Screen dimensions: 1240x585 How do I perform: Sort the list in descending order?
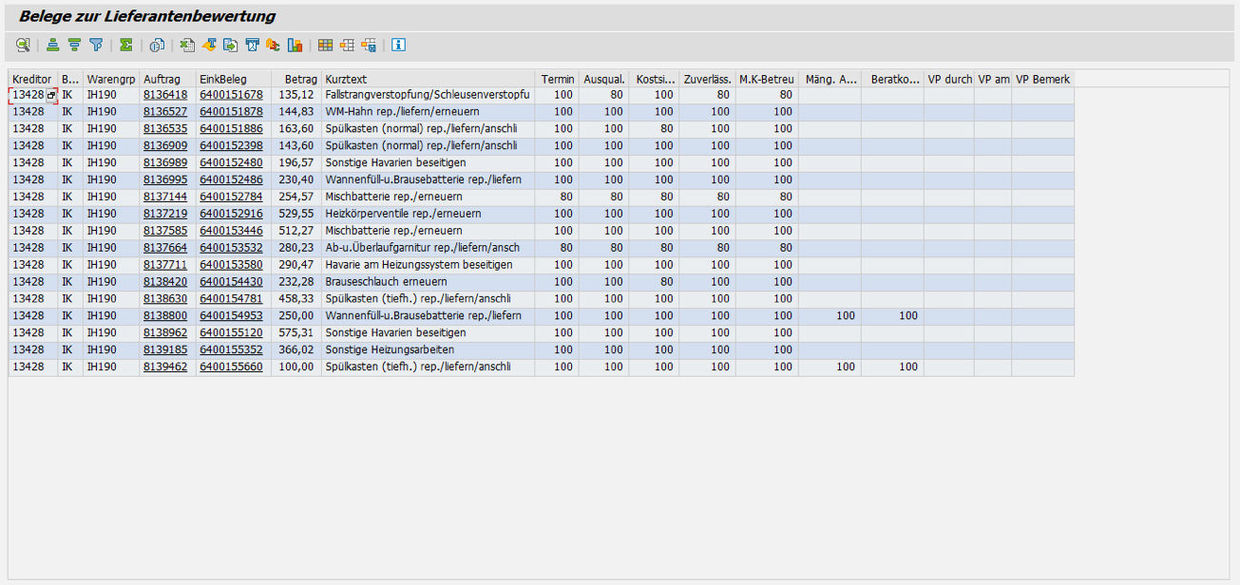(x=74, y=45)
